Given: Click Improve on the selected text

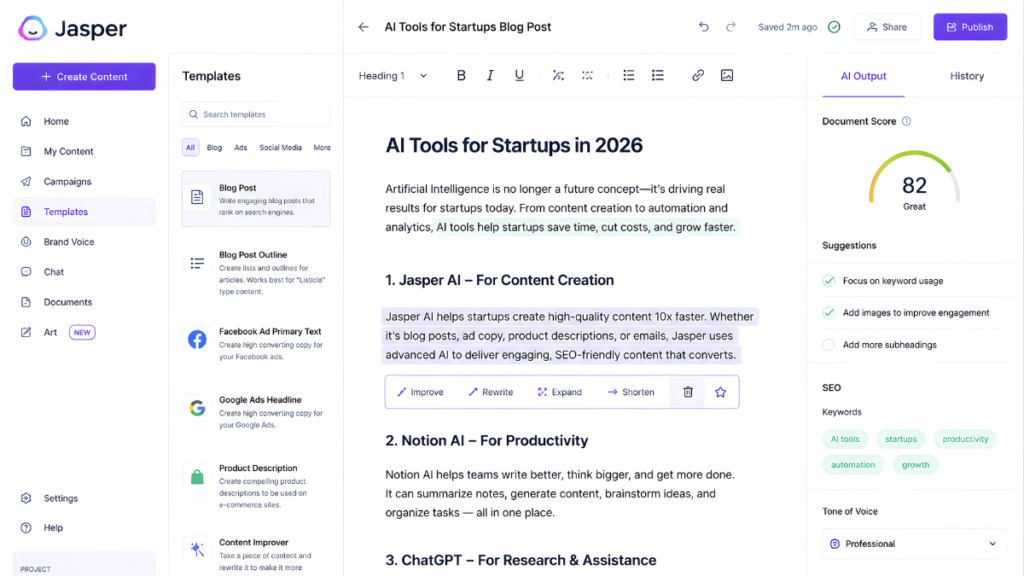Looking at the screenshot, I should click(x=420, y=392).
